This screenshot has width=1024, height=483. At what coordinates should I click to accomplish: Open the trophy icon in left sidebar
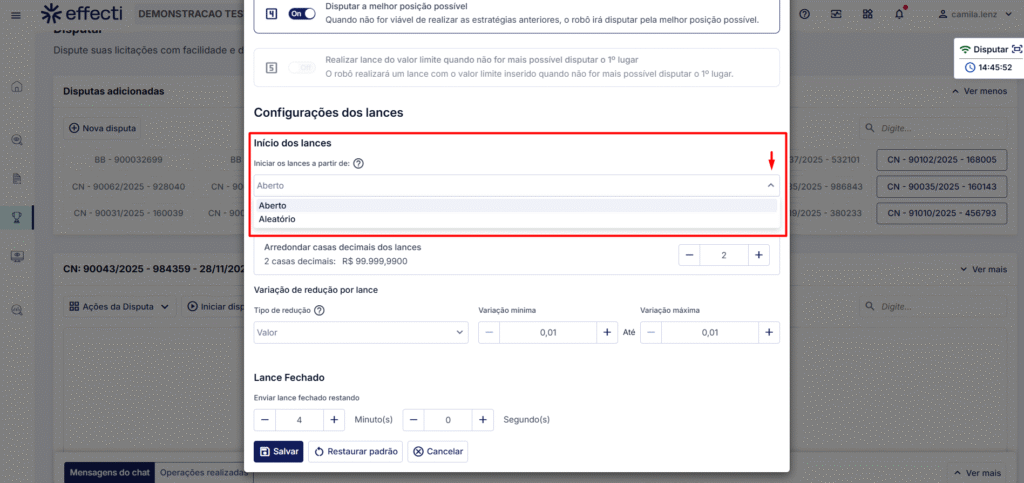(17, 217)
